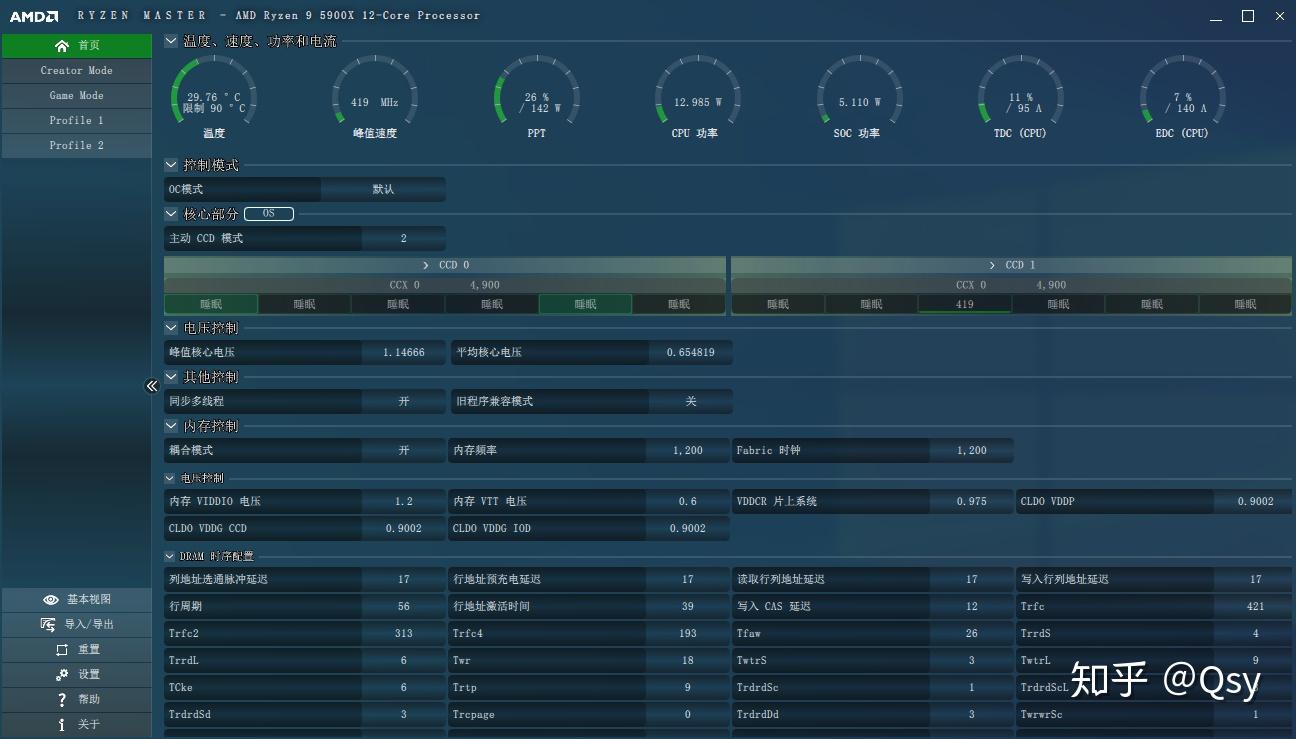This screenshot has height=739, width=1296.
Task: Click the 列地址选通脉冲延迟 value 17
Action: point(404,580)
